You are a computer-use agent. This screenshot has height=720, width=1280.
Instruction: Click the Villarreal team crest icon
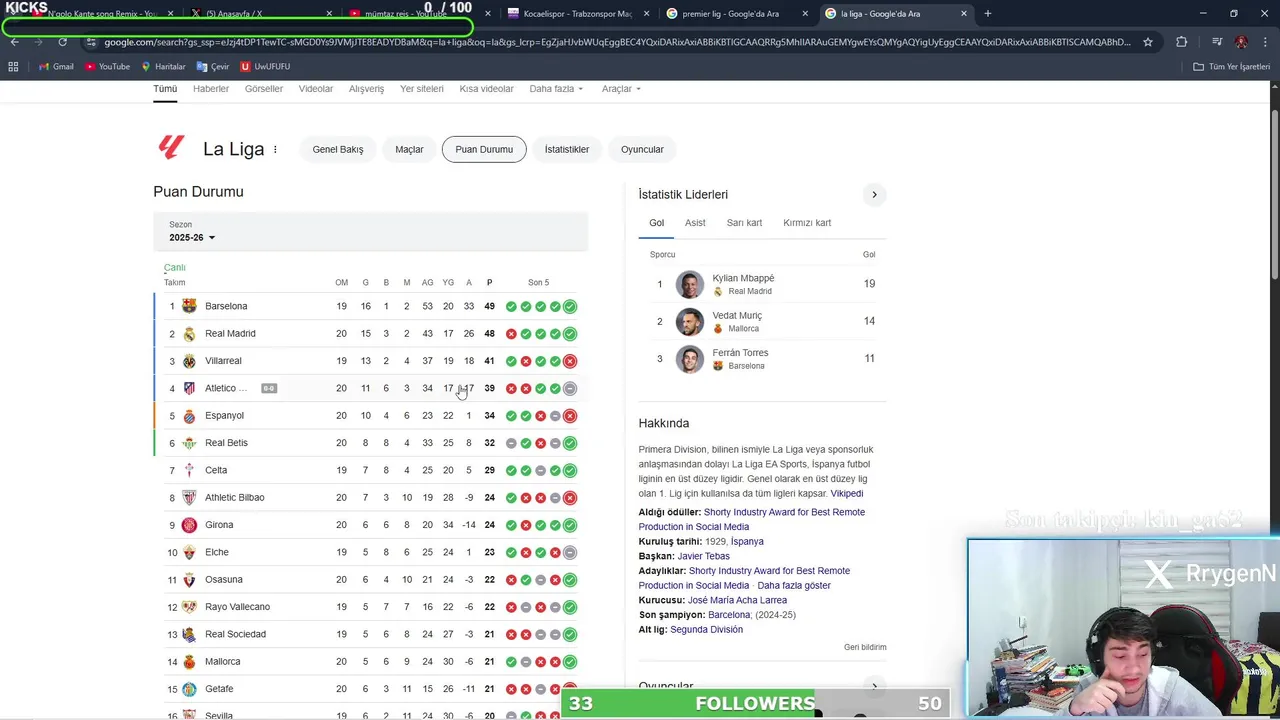(x=189, y=361)
